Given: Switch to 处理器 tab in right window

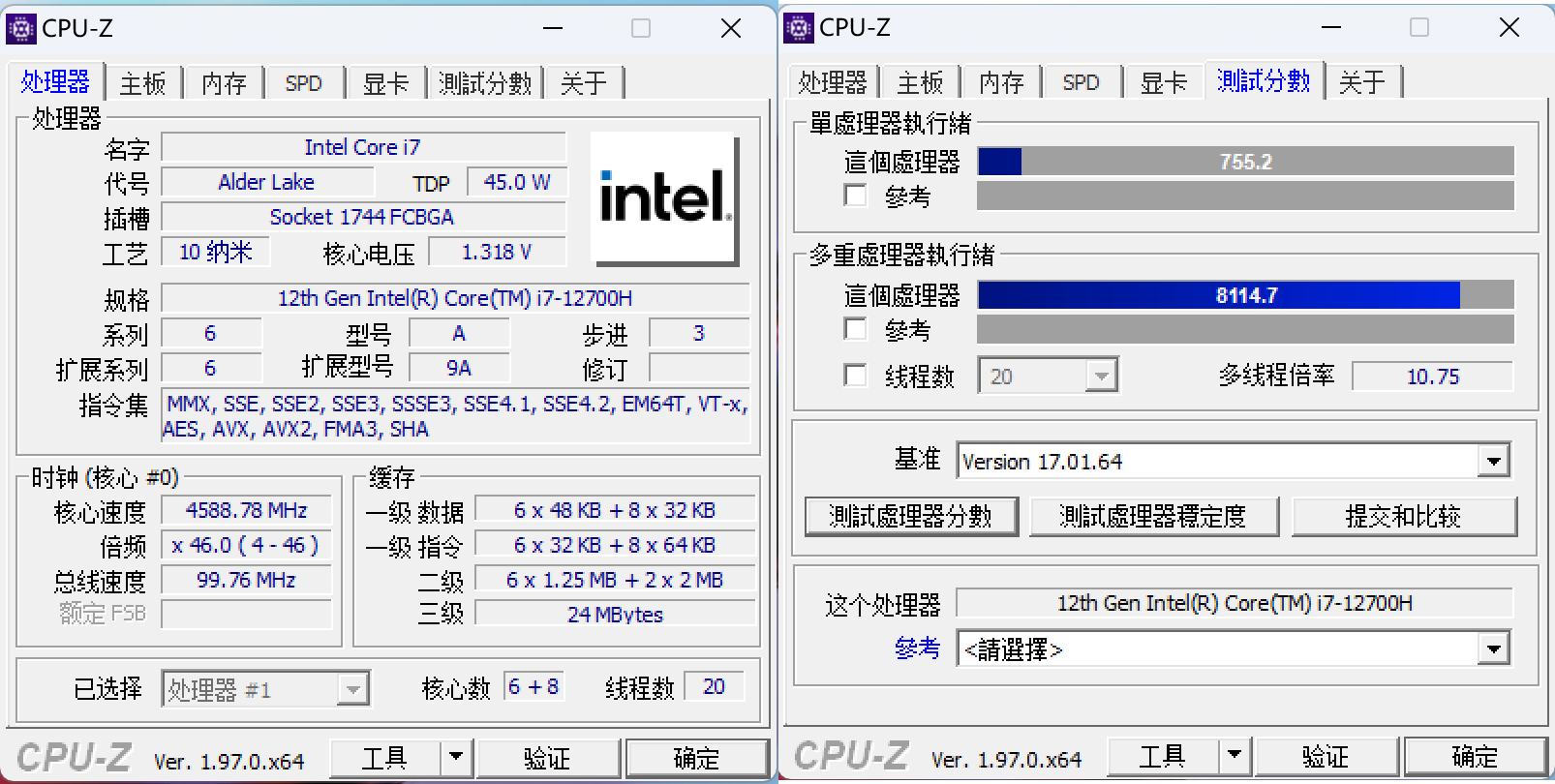Looking at the screenshot, I should 833,83.
